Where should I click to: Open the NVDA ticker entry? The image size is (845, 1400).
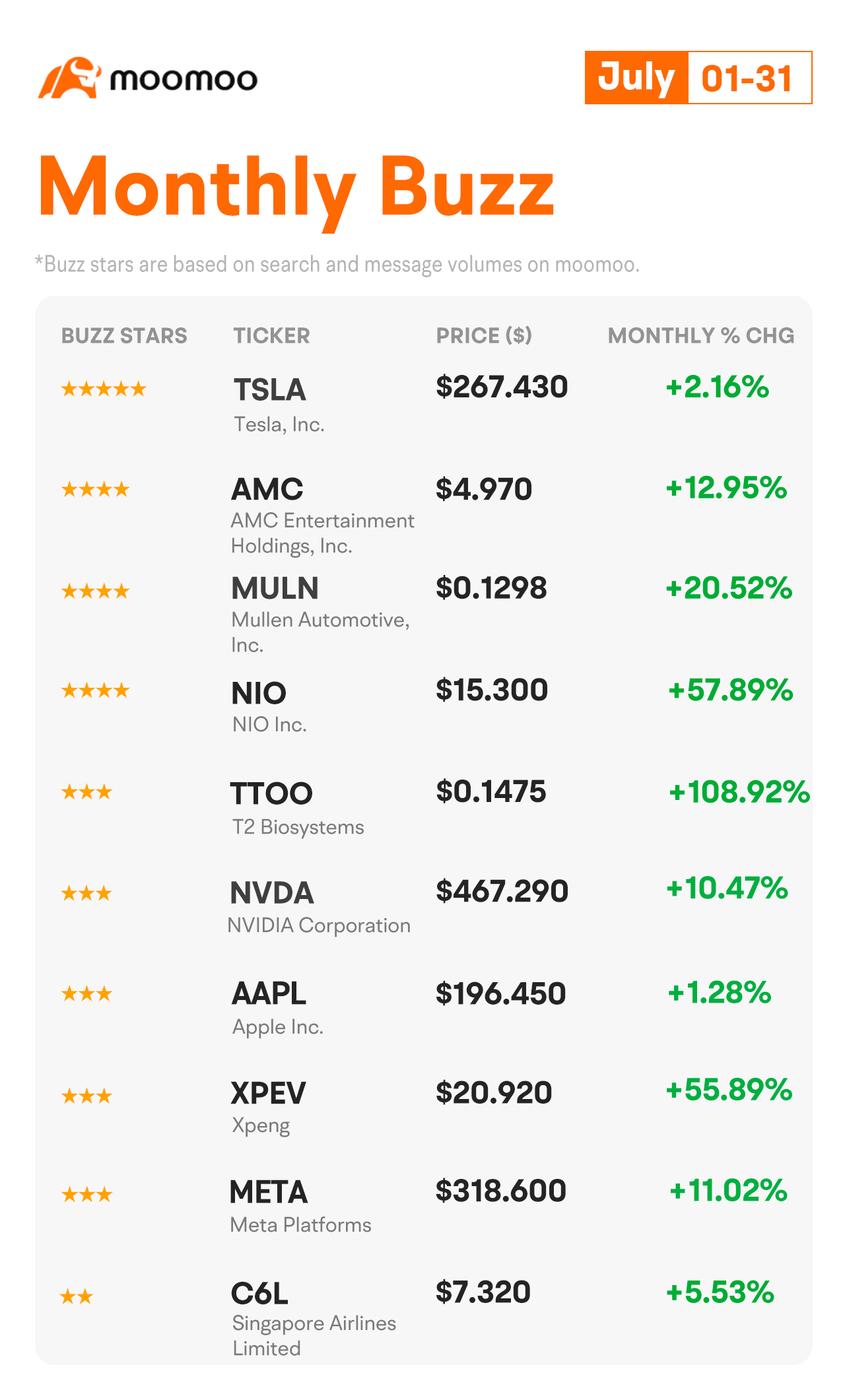tap(272, 893)
